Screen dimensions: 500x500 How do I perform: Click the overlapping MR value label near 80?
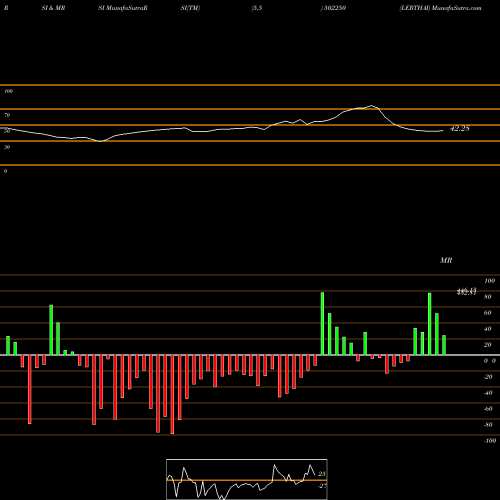[466, 292]
